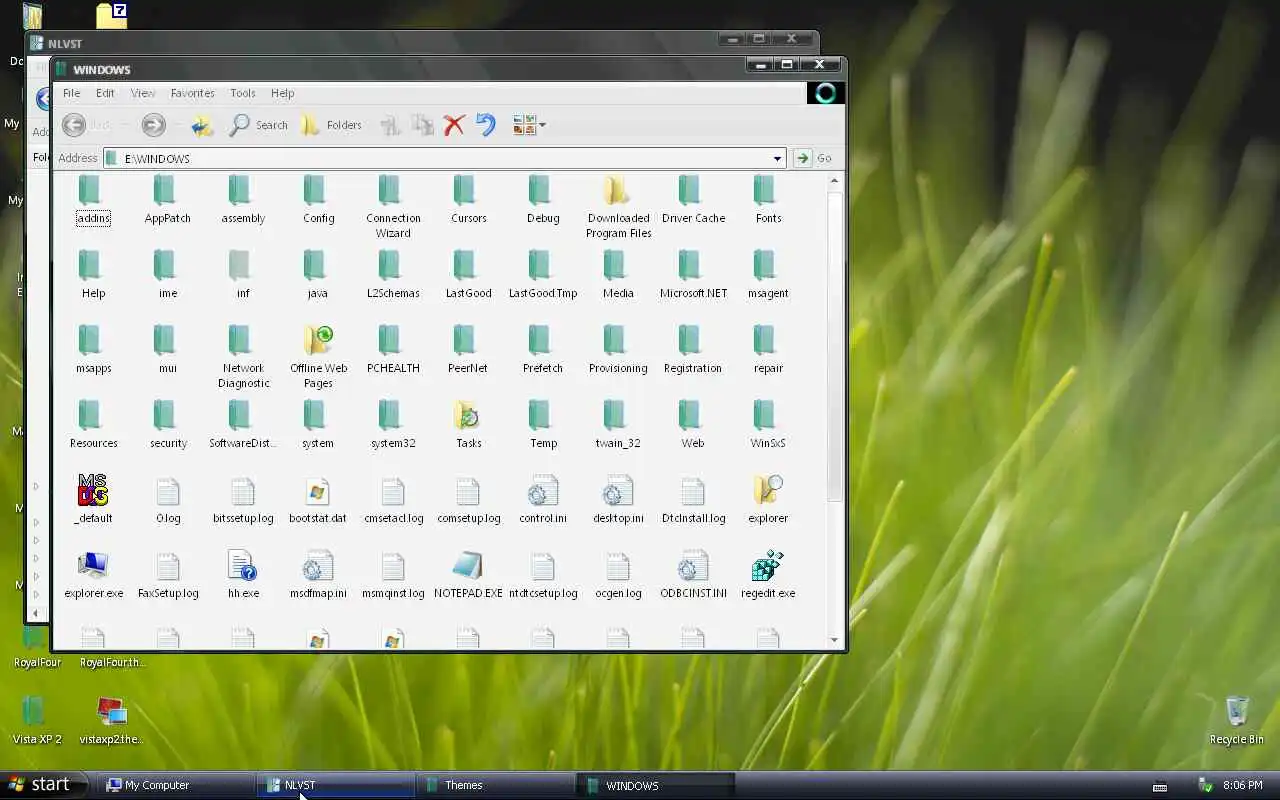Screen dimensions: 1280x800
Task: Select the addins folder
Action: pyautogui.click(x=93, y=200)
